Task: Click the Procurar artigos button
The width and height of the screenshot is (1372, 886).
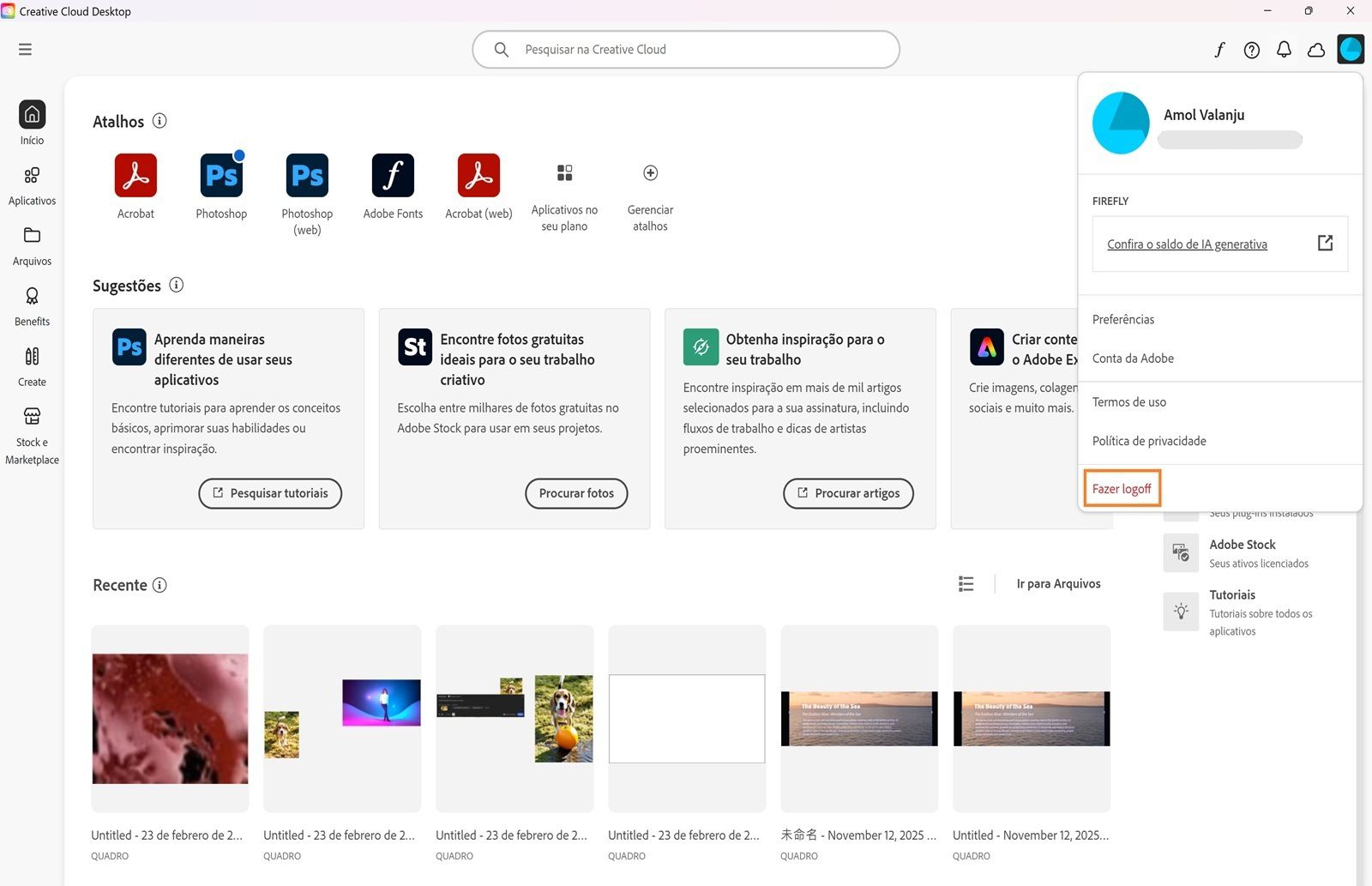Action: pyautogui.click(x=848, y=493)
